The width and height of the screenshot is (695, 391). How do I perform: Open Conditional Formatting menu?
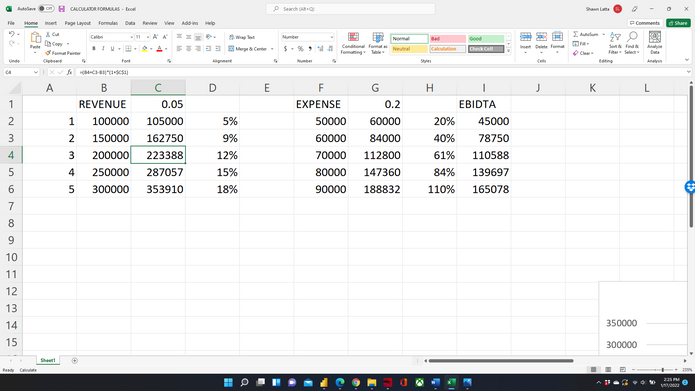click(x=353, y=43)
